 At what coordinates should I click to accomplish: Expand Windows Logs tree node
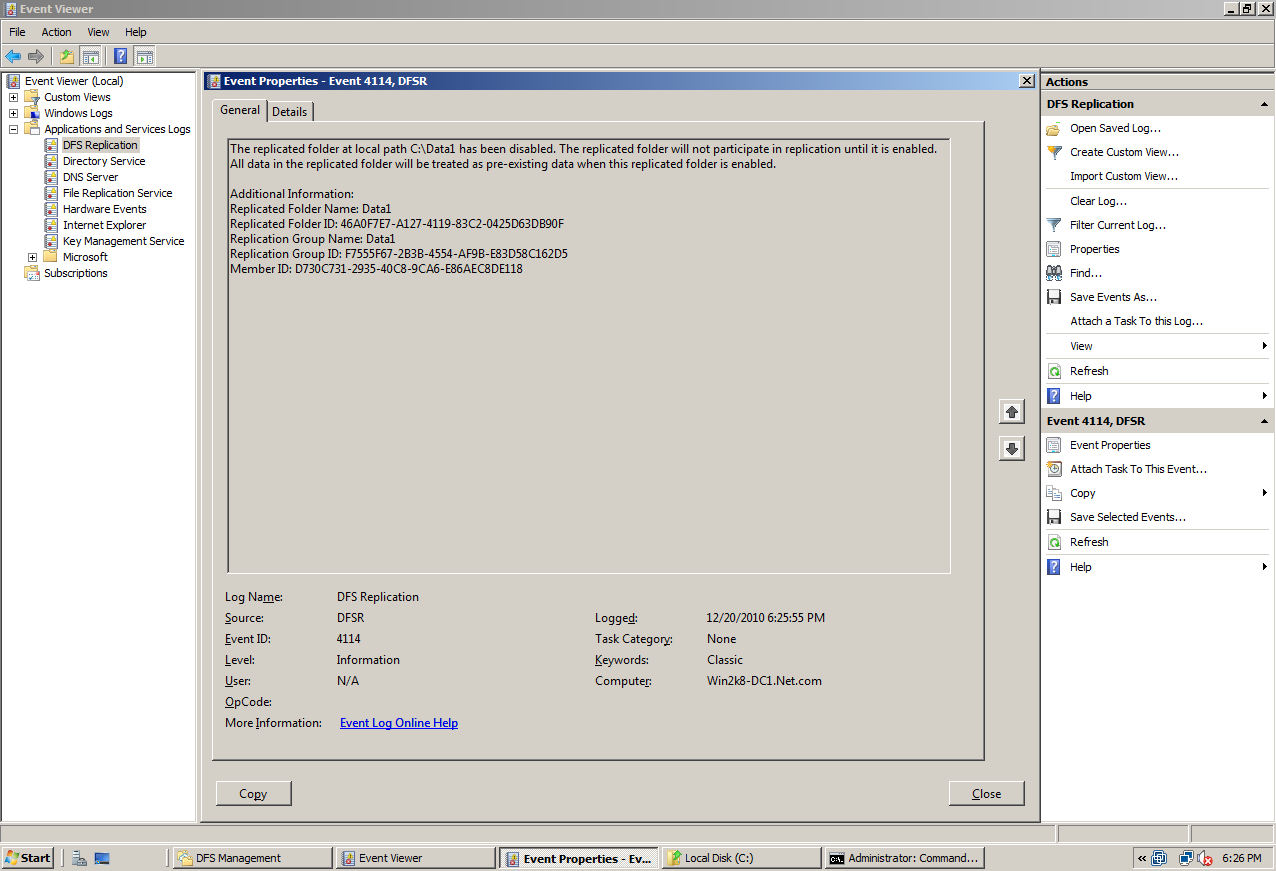click(x=13, y=113)
